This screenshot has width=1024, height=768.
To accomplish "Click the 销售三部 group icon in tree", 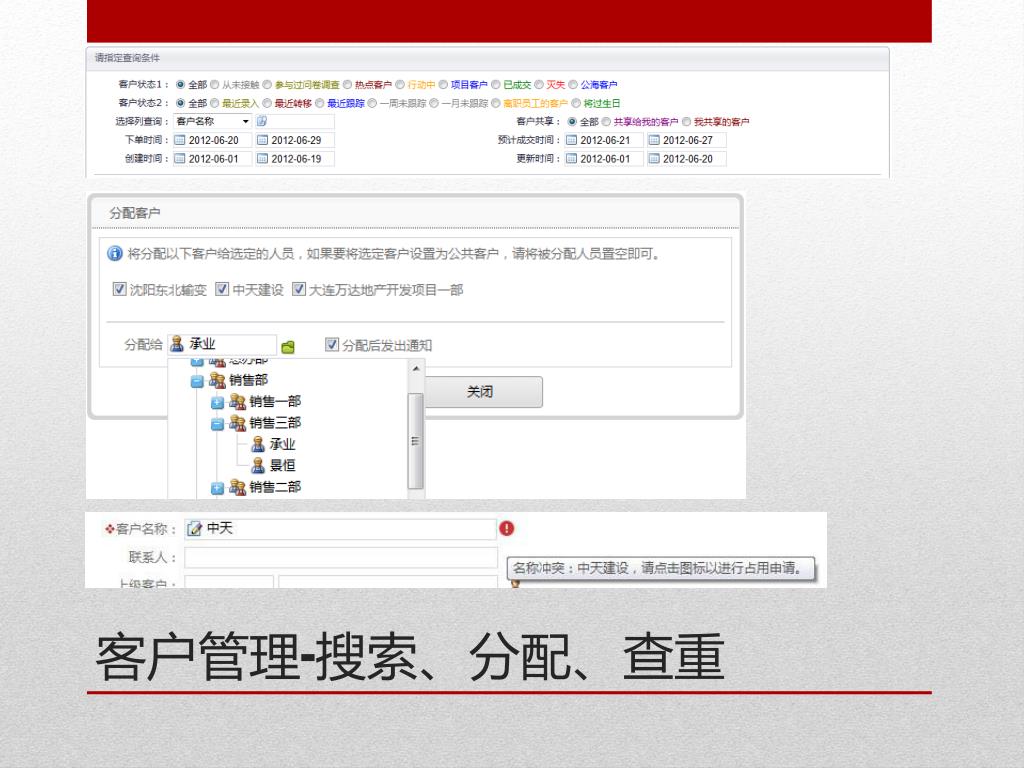I will 237,423.
